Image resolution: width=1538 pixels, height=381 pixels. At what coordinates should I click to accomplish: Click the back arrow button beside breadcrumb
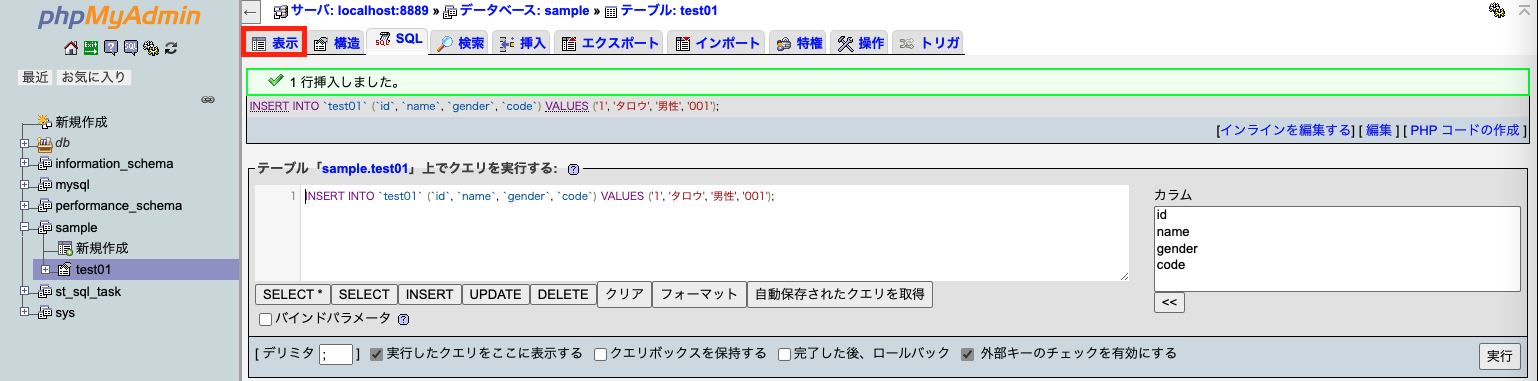coord(251,11)
